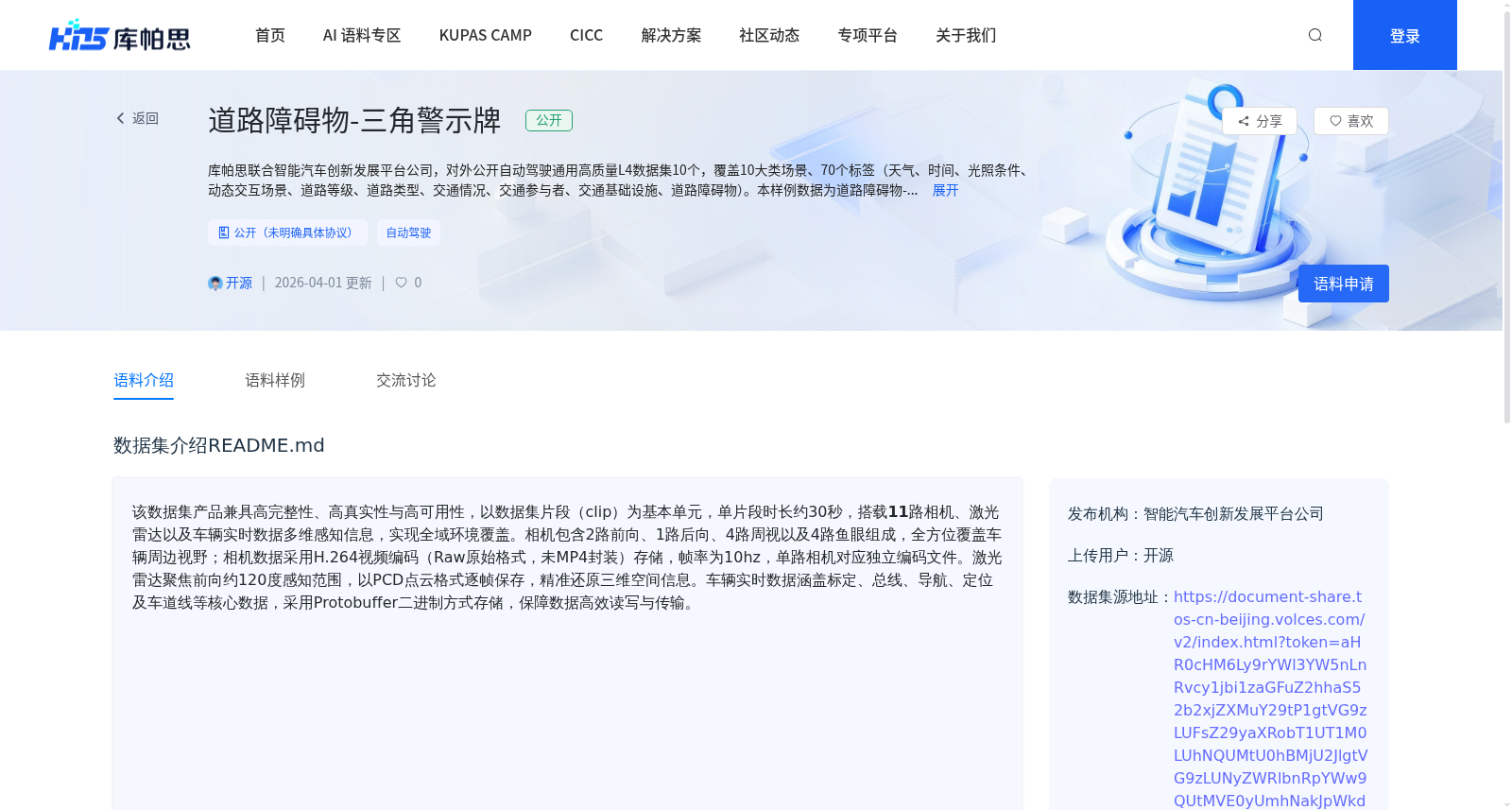Switch to 交流讨论 tab
The height and width of the screenshot is (810, 1512).
pos(406,380)
